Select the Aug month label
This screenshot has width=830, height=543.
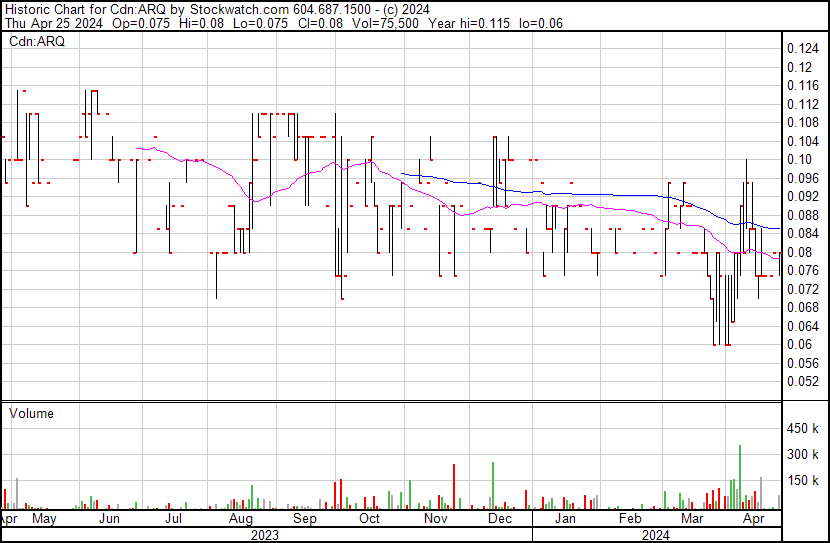[x=240, y=520]
